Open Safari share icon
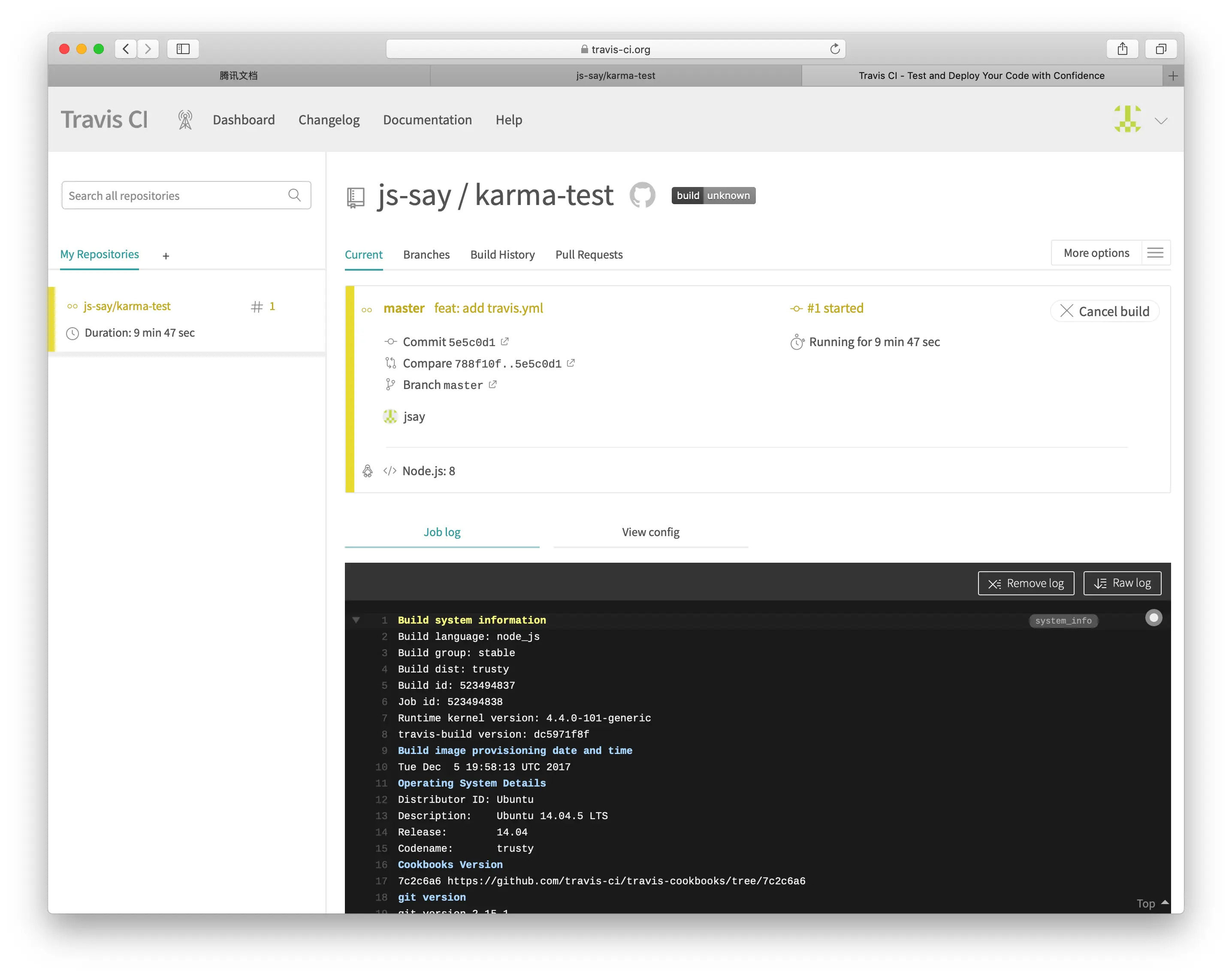The image size is (1232, 977). click(x=1122, y=49)
